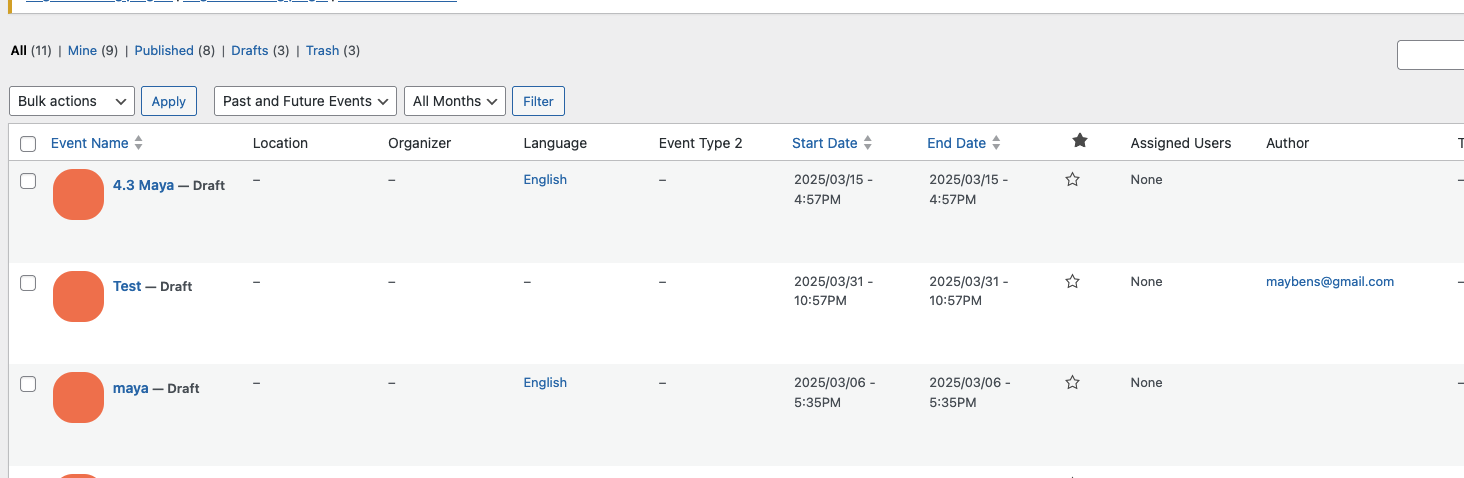Click the search input field
This screenshot has height=478, width=1464.
pos(1431,55)
